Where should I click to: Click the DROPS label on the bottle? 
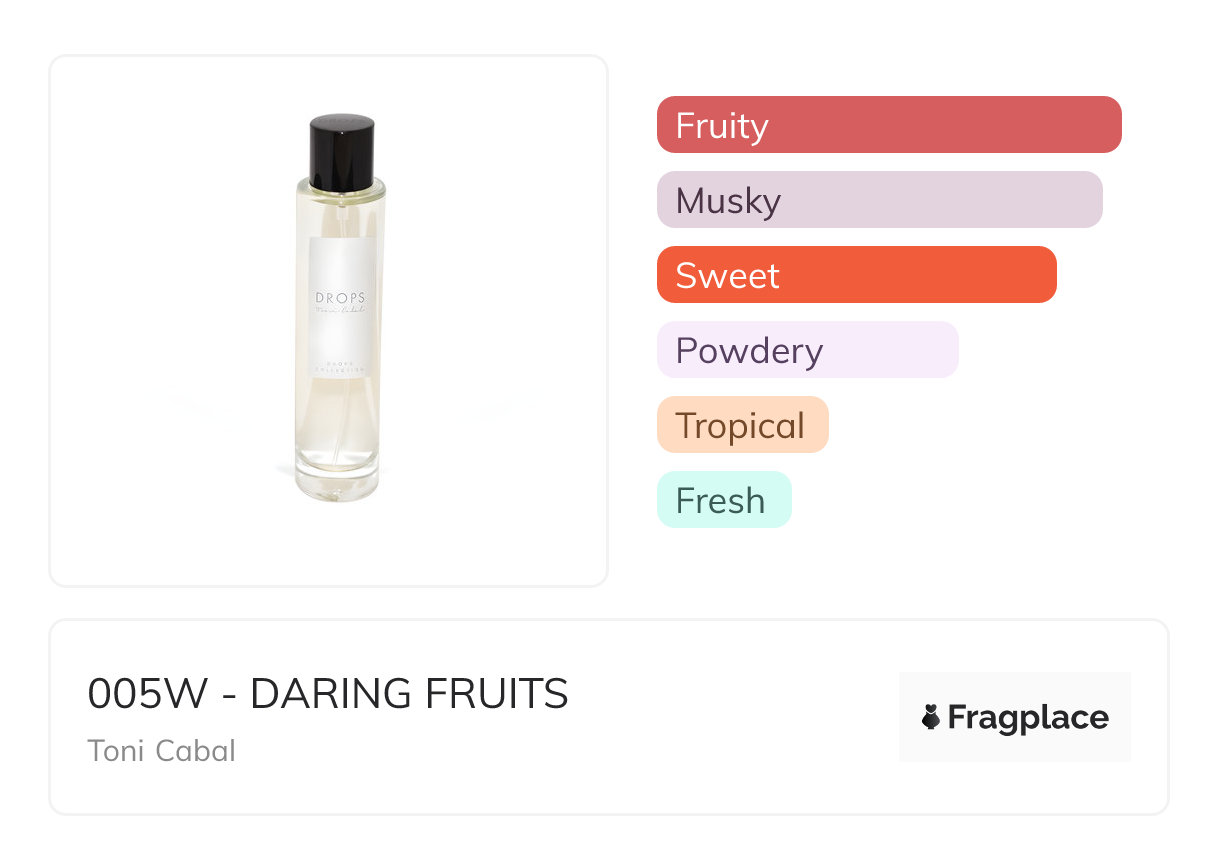tap(340, 298)
